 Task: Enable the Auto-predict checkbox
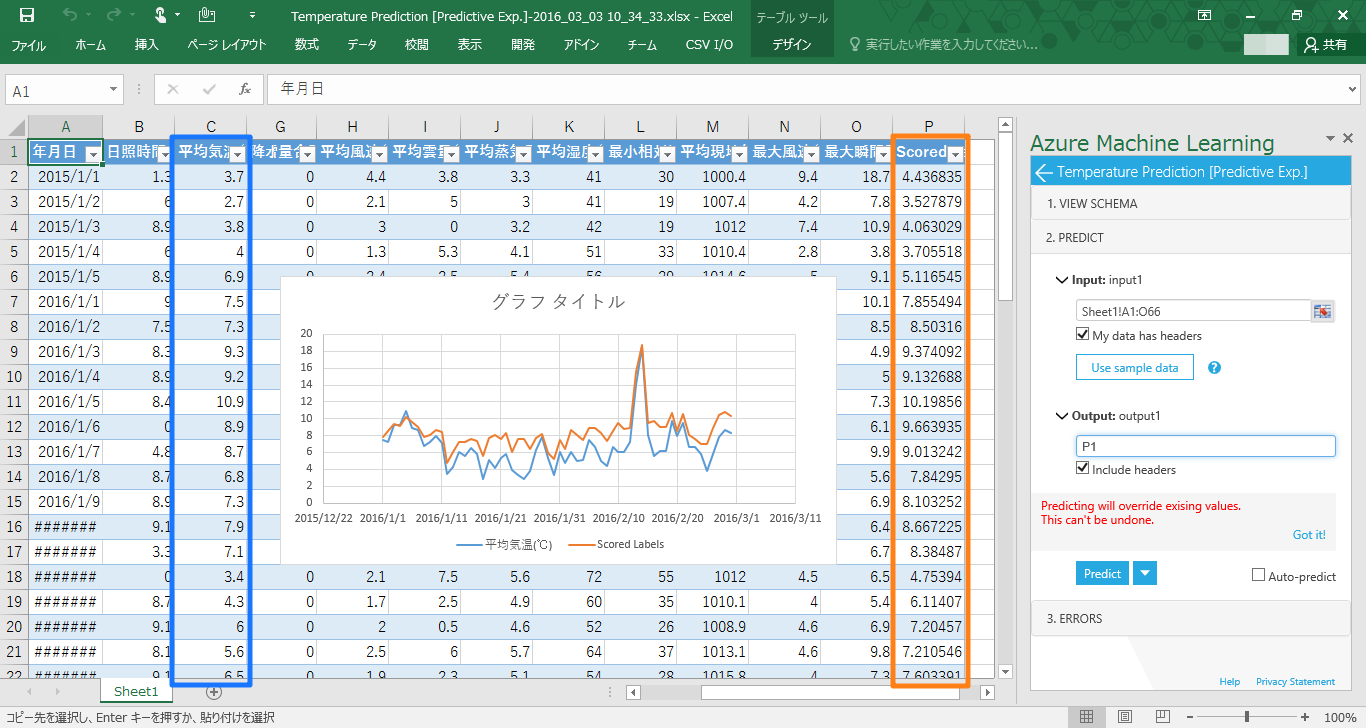click(1259, 575)
